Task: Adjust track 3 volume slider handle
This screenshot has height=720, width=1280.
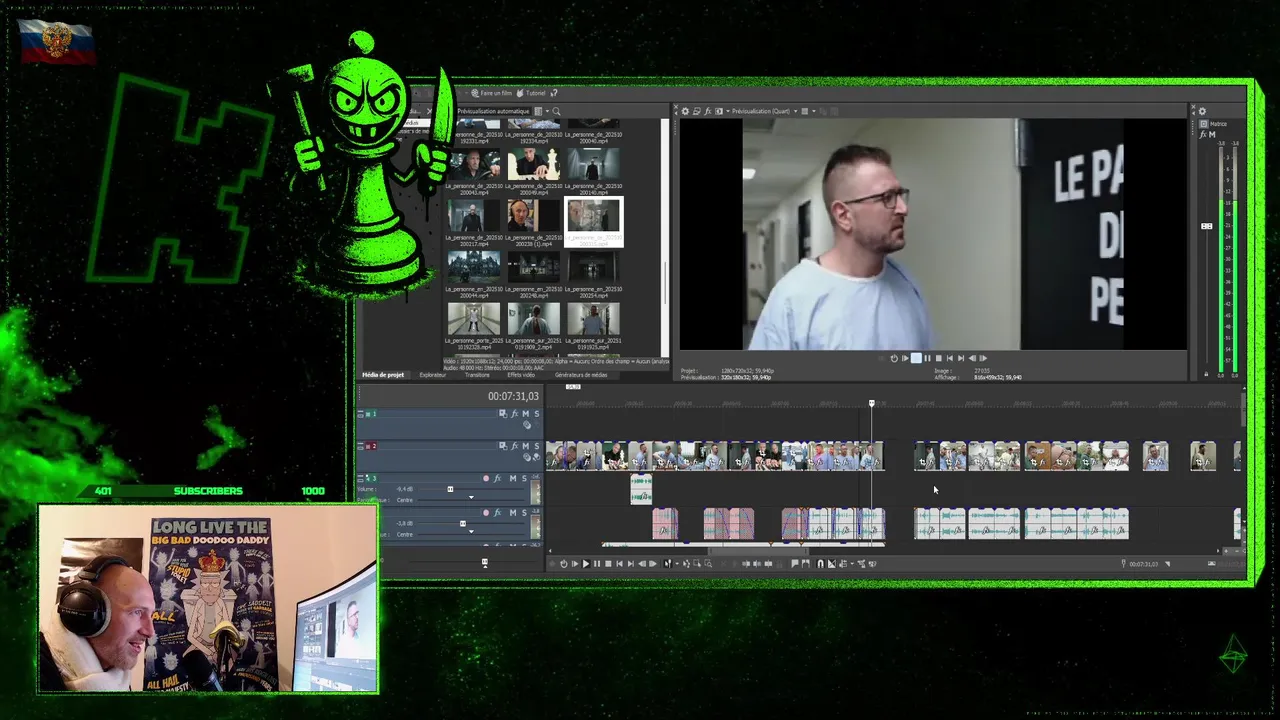Action: pyautogui.click(x=450, y=489)
